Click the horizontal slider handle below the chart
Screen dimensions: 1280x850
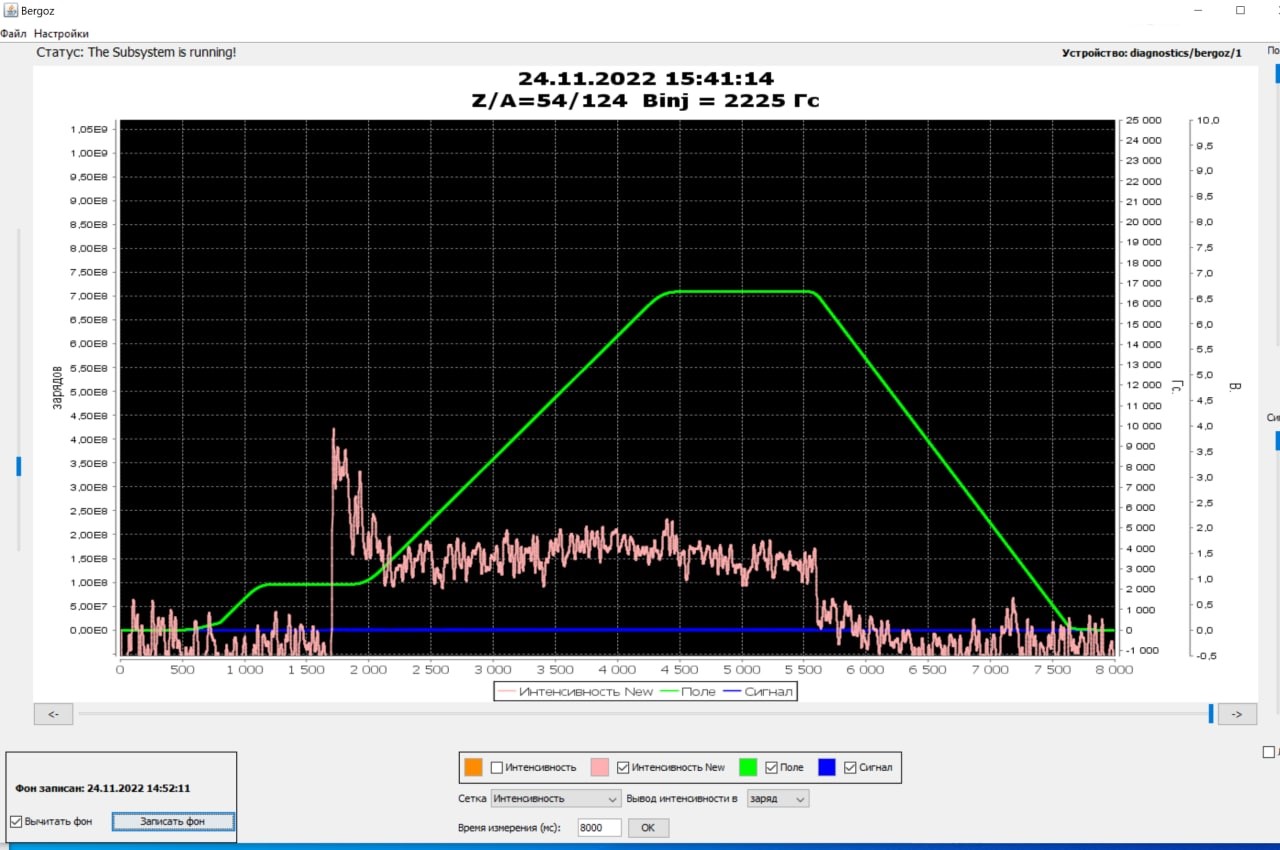pos(1211,713)
